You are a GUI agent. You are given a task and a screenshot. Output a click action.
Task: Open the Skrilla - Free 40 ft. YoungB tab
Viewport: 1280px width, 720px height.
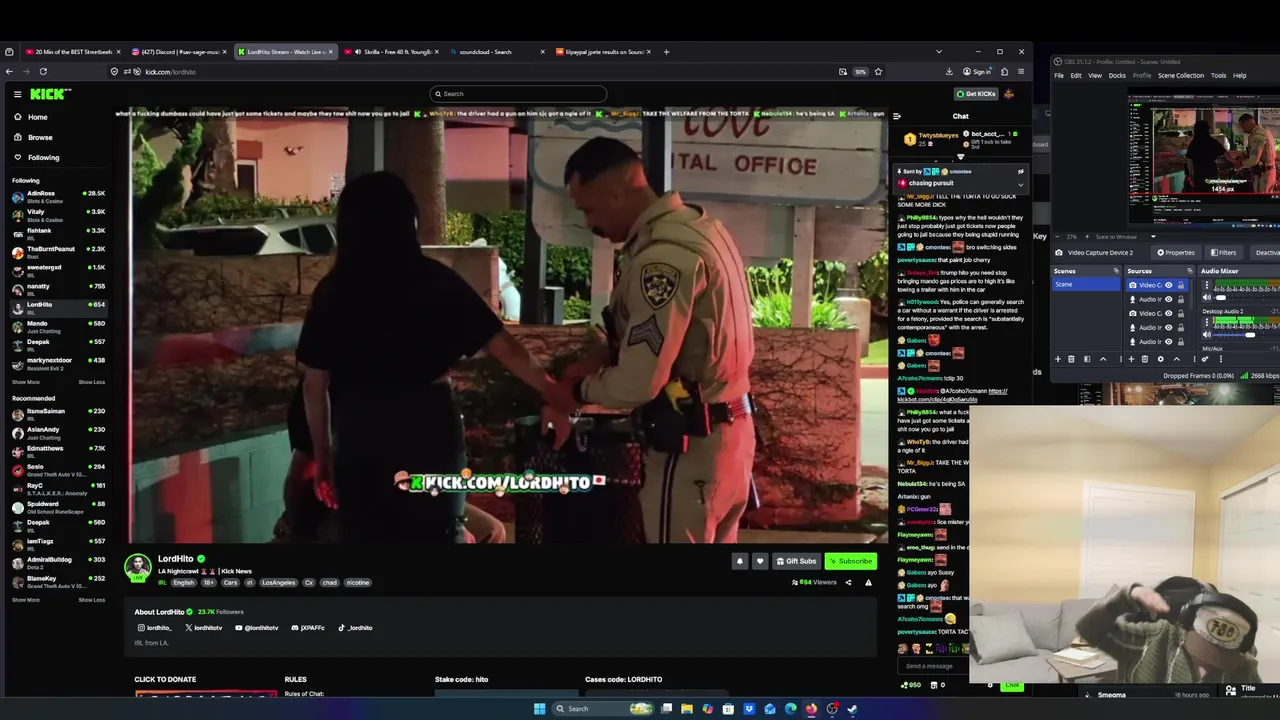click(x=390, y=52)
